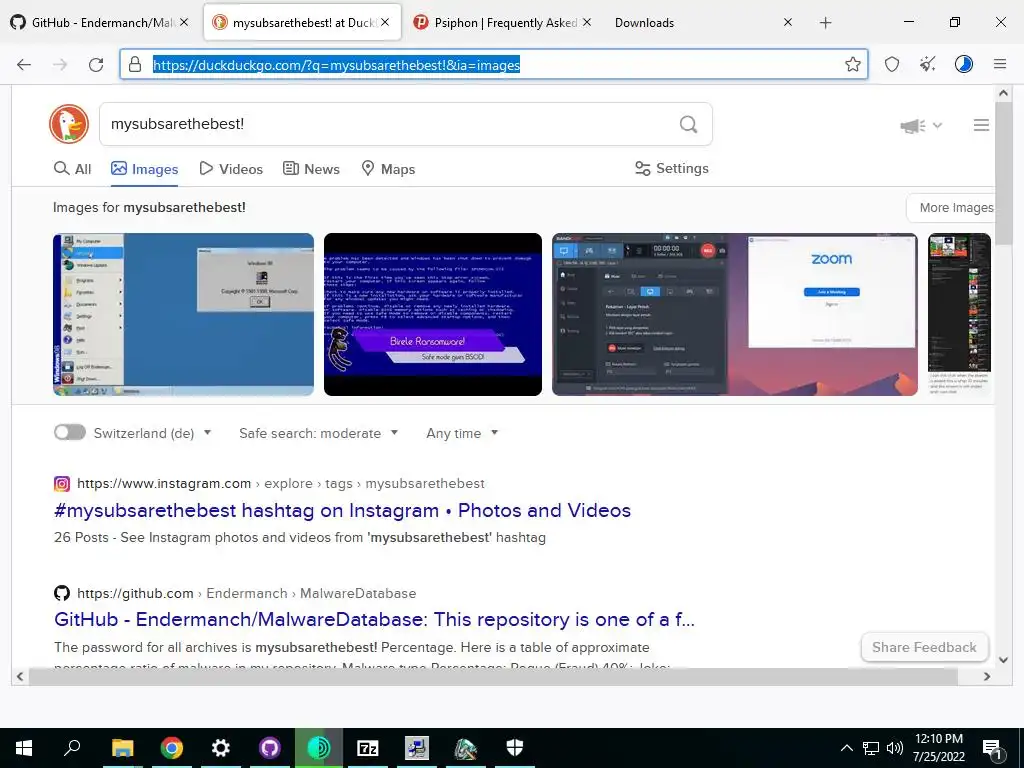Open Windows Security shield on the taskbar
This screenshot has height=768, width=1024.
[515, 748]
